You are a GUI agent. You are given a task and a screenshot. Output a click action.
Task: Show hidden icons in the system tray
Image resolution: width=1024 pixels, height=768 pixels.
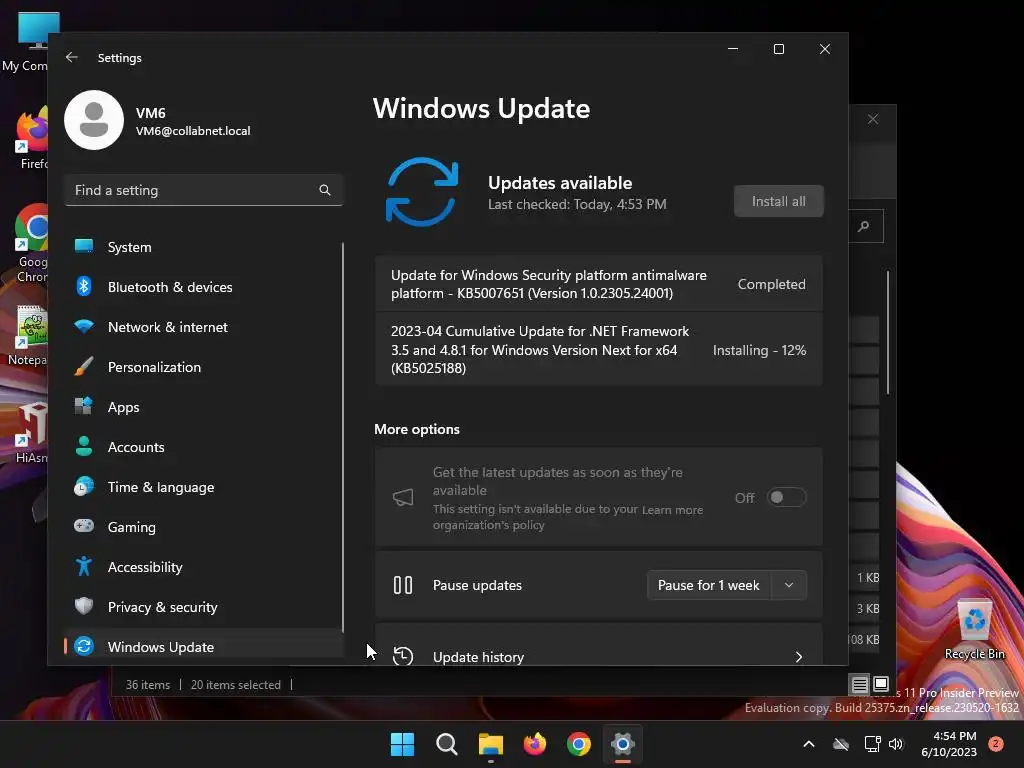[808, 744]
